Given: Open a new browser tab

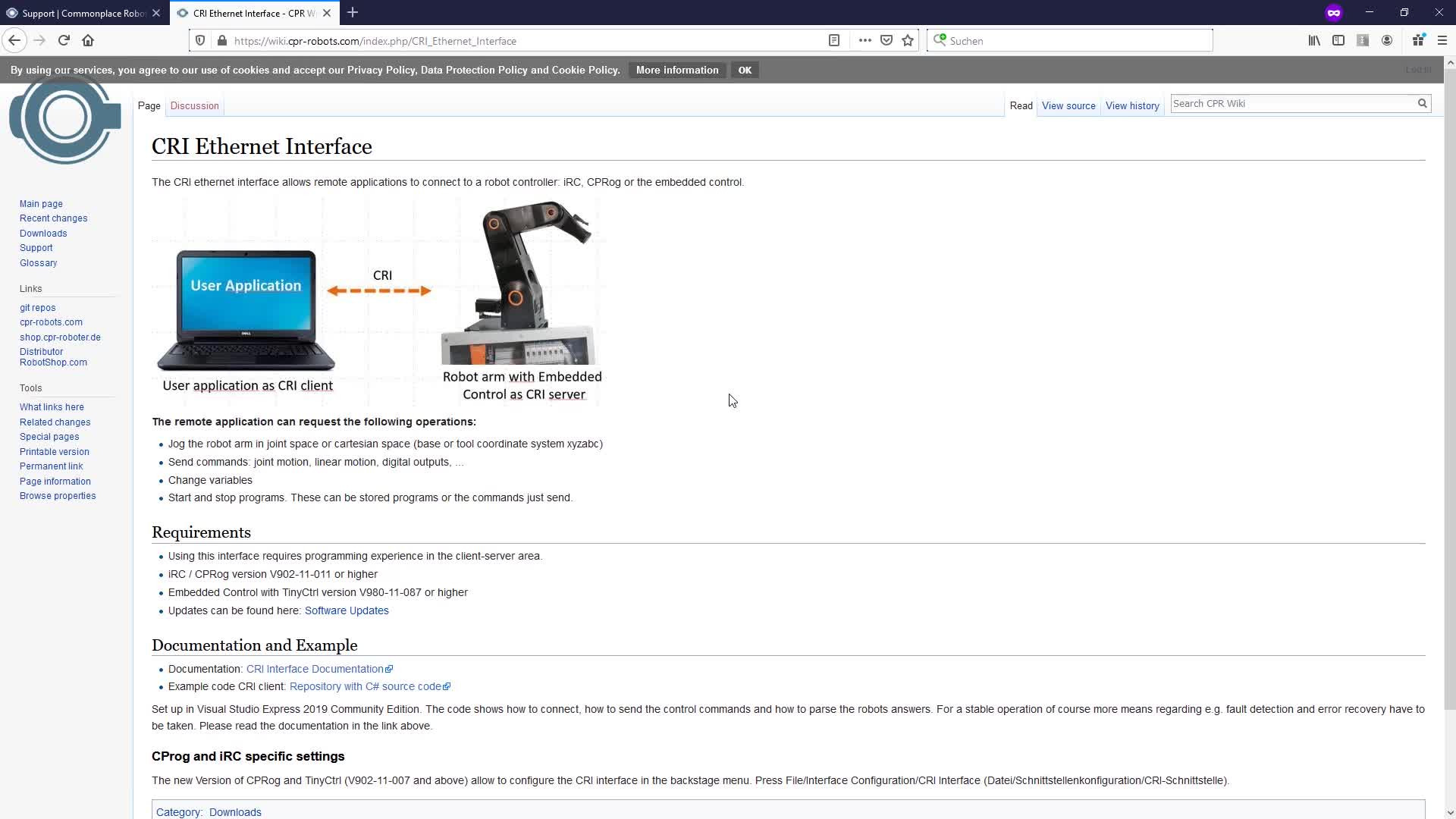Looking at the screenshot, I should coord(353,13).
